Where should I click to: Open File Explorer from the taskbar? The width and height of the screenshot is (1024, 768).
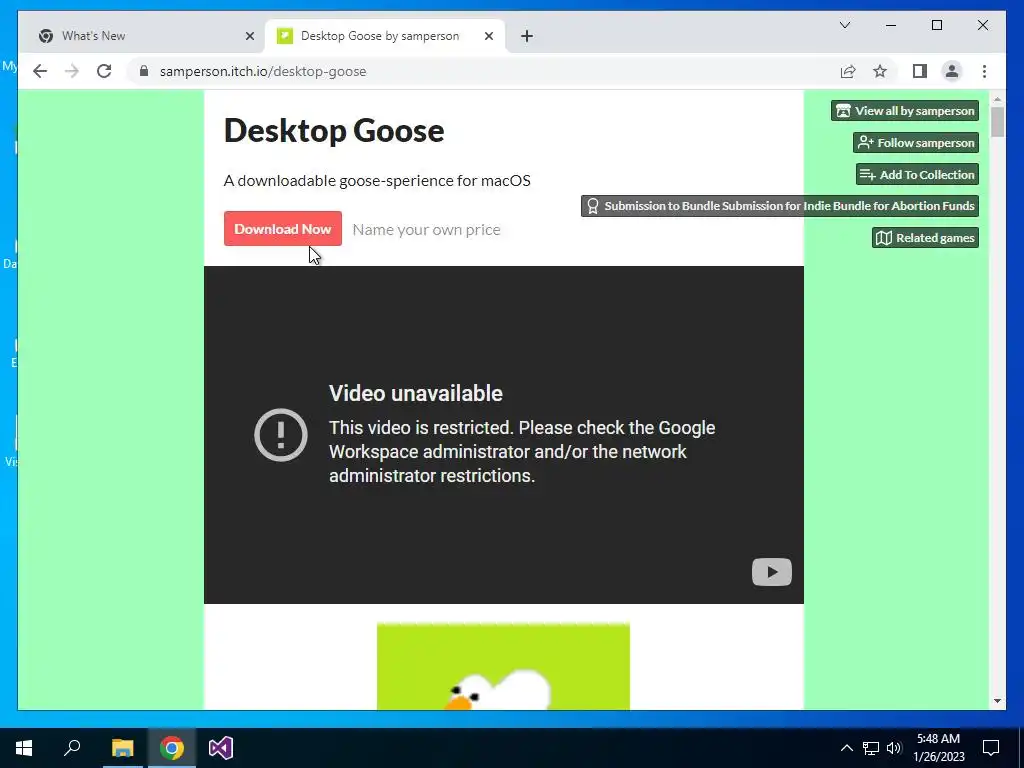(122, 748)
